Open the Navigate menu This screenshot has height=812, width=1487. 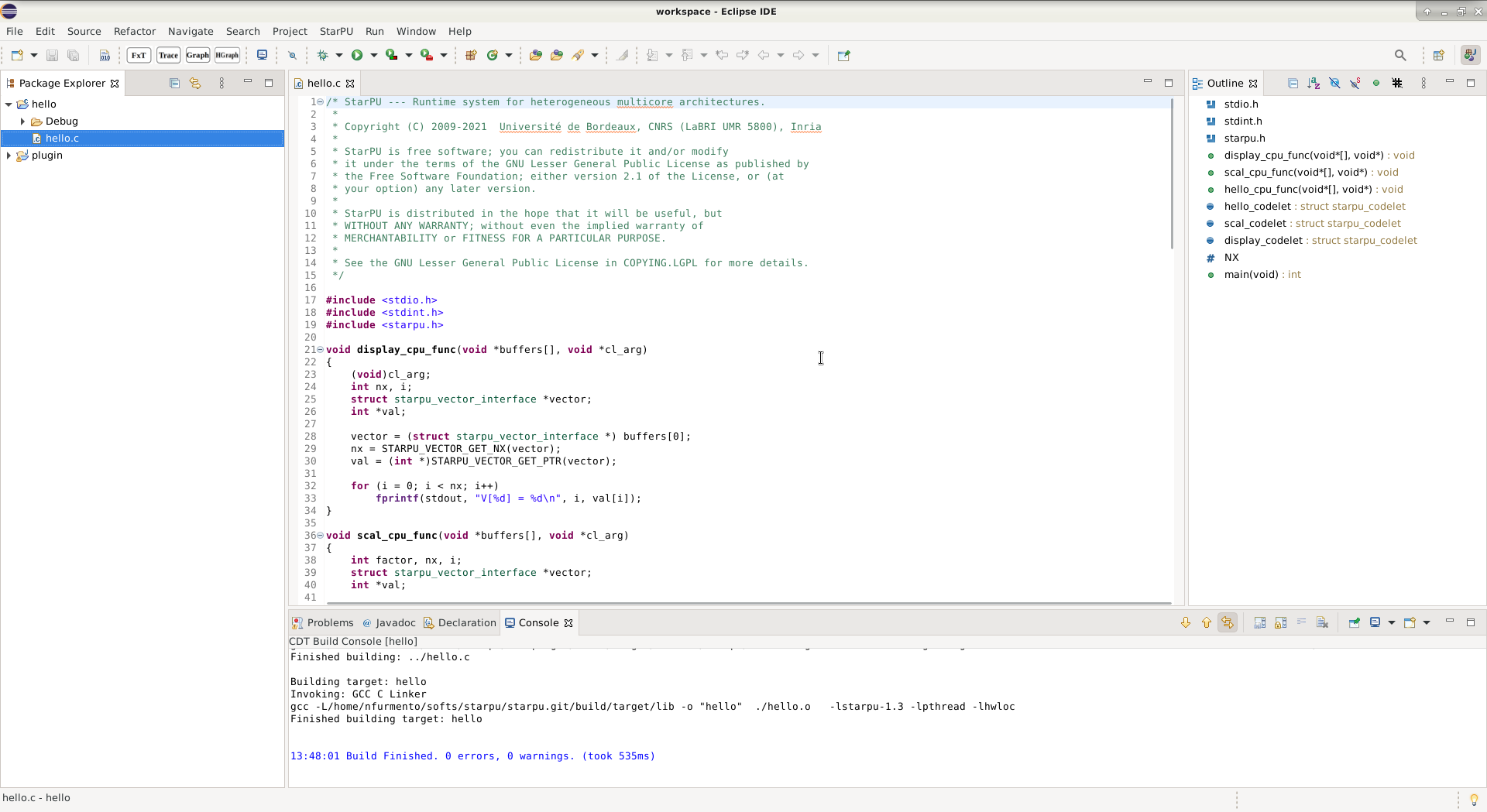191,31
